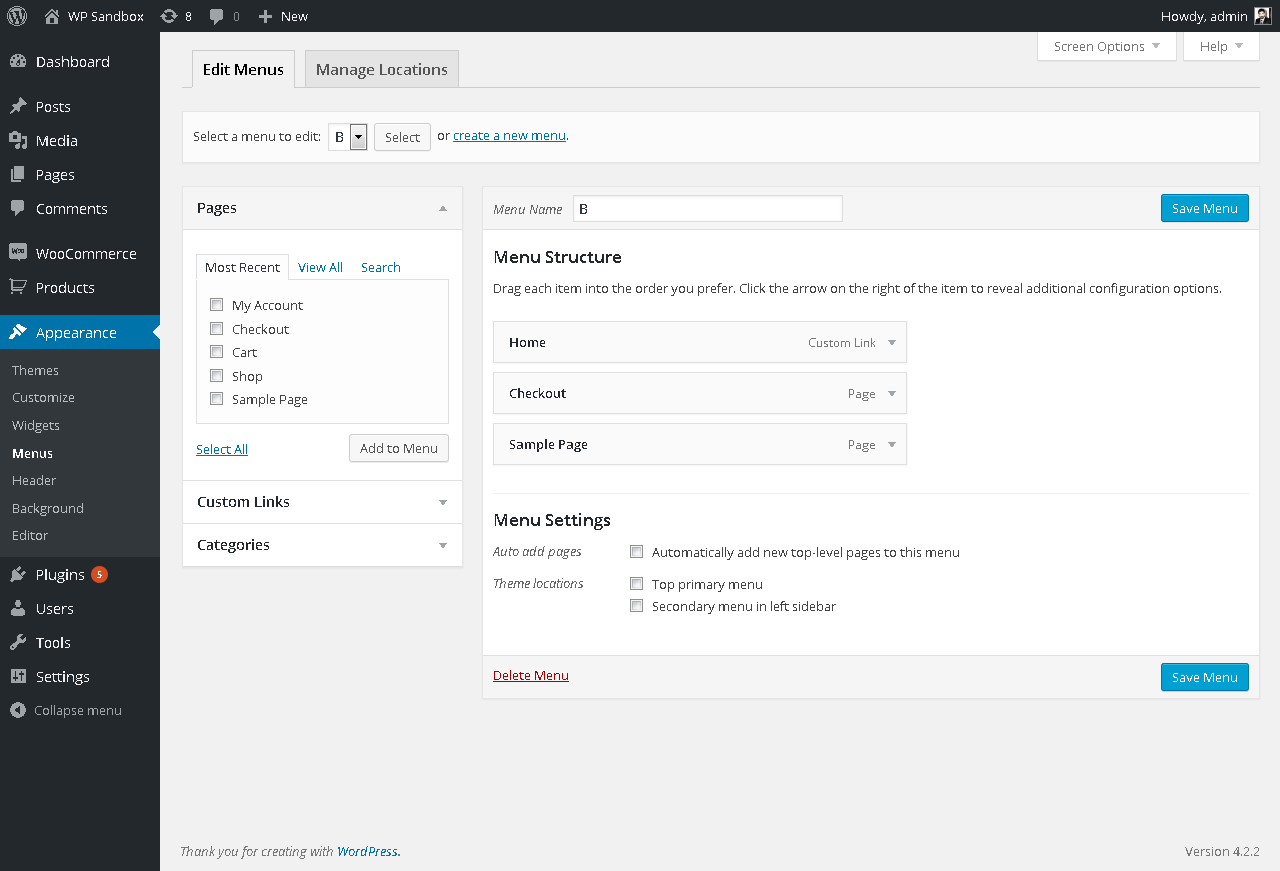
Task: Click the Menu Name input field
Action: (708, 209)
